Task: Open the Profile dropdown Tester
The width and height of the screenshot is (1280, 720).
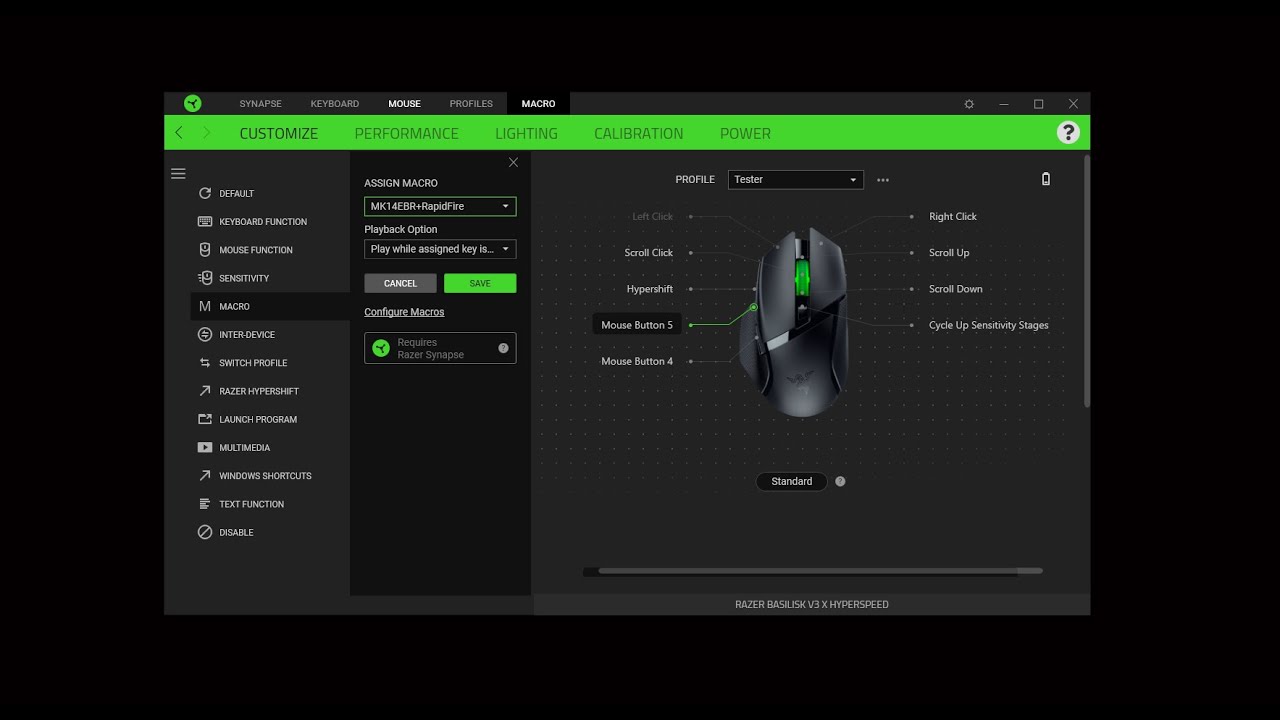Action: pos(796,179)
